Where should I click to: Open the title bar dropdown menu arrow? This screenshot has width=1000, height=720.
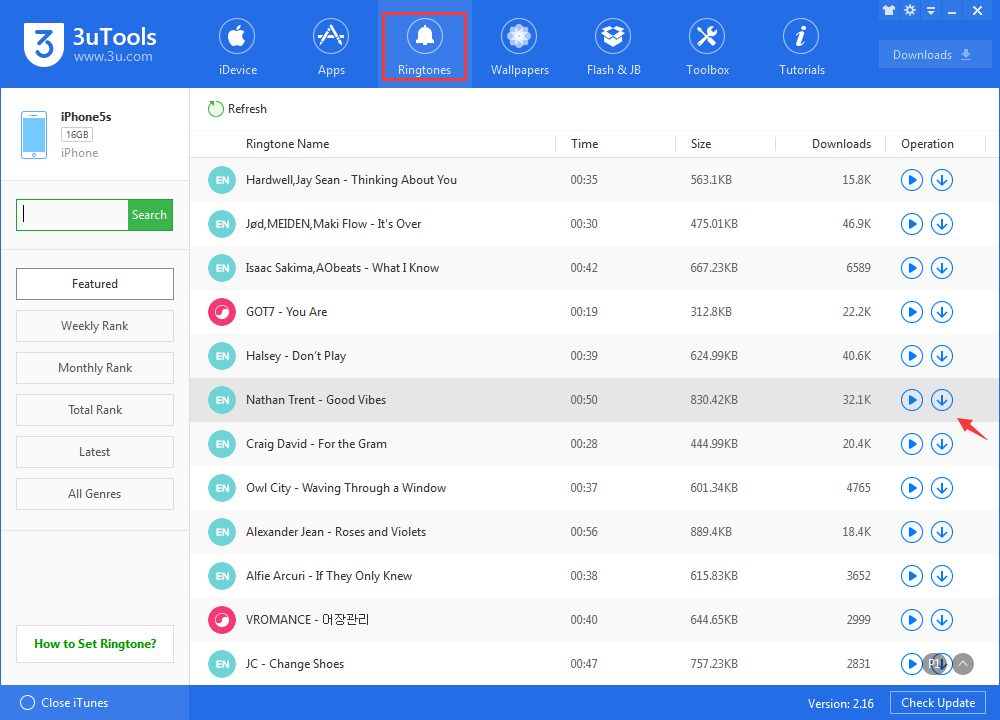(x=931, y=11)
